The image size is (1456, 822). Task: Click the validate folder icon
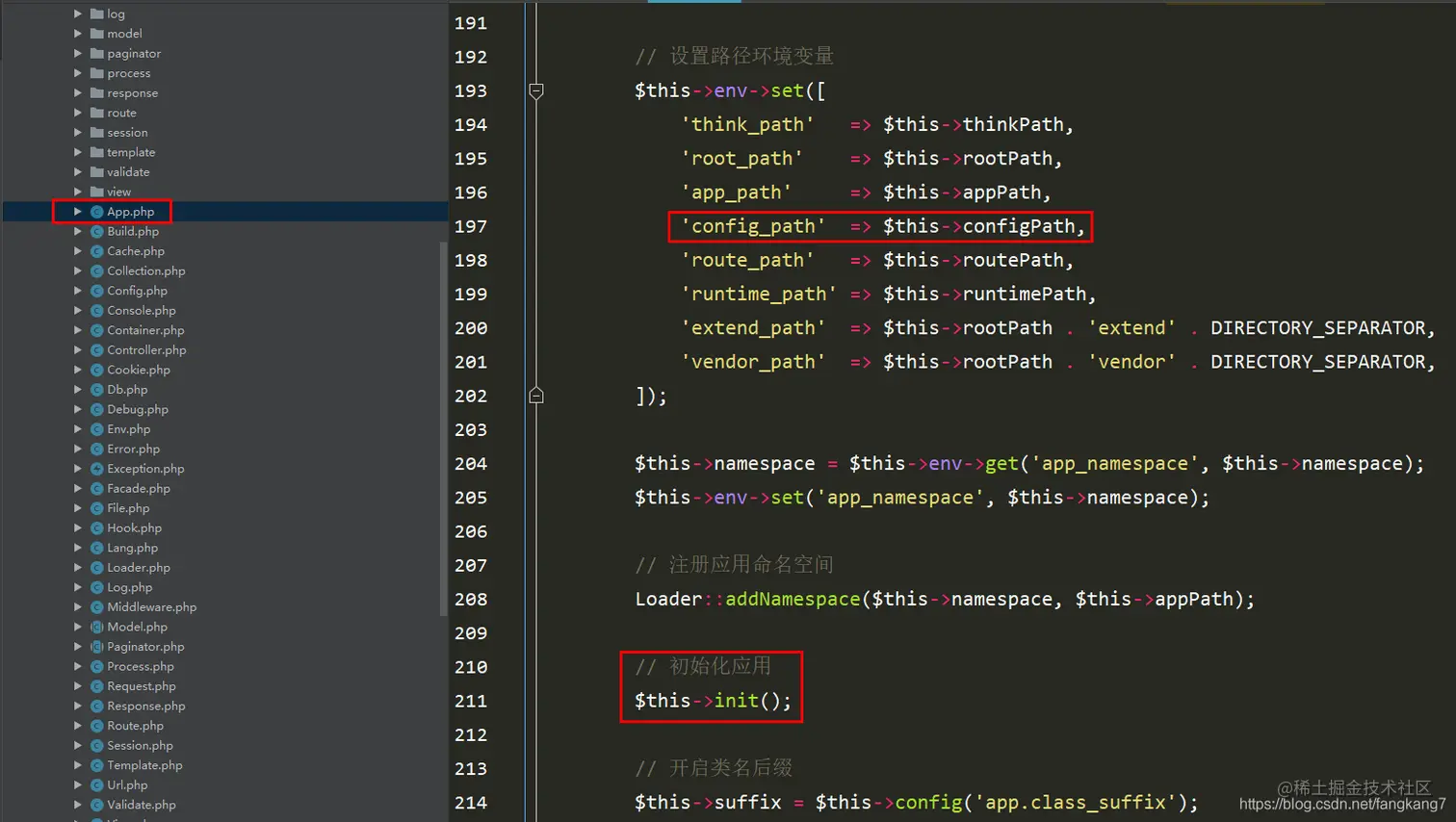tap(96, 171)
